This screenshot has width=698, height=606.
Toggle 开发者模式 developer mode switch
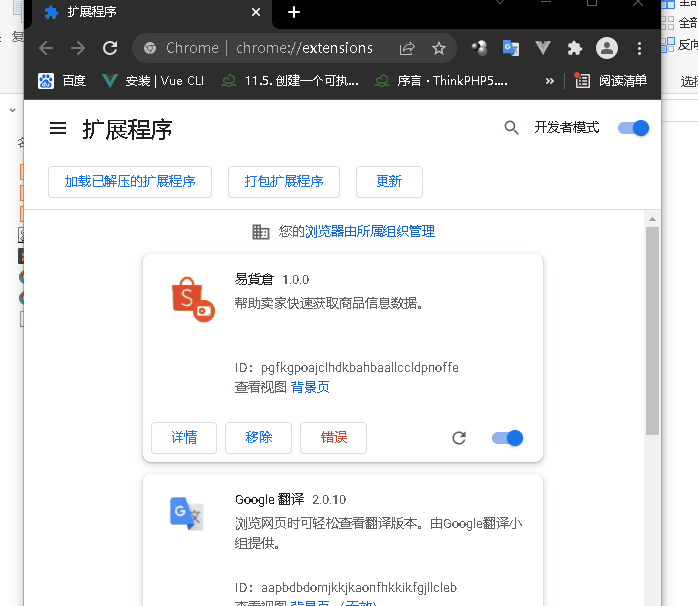coord(633,128)
